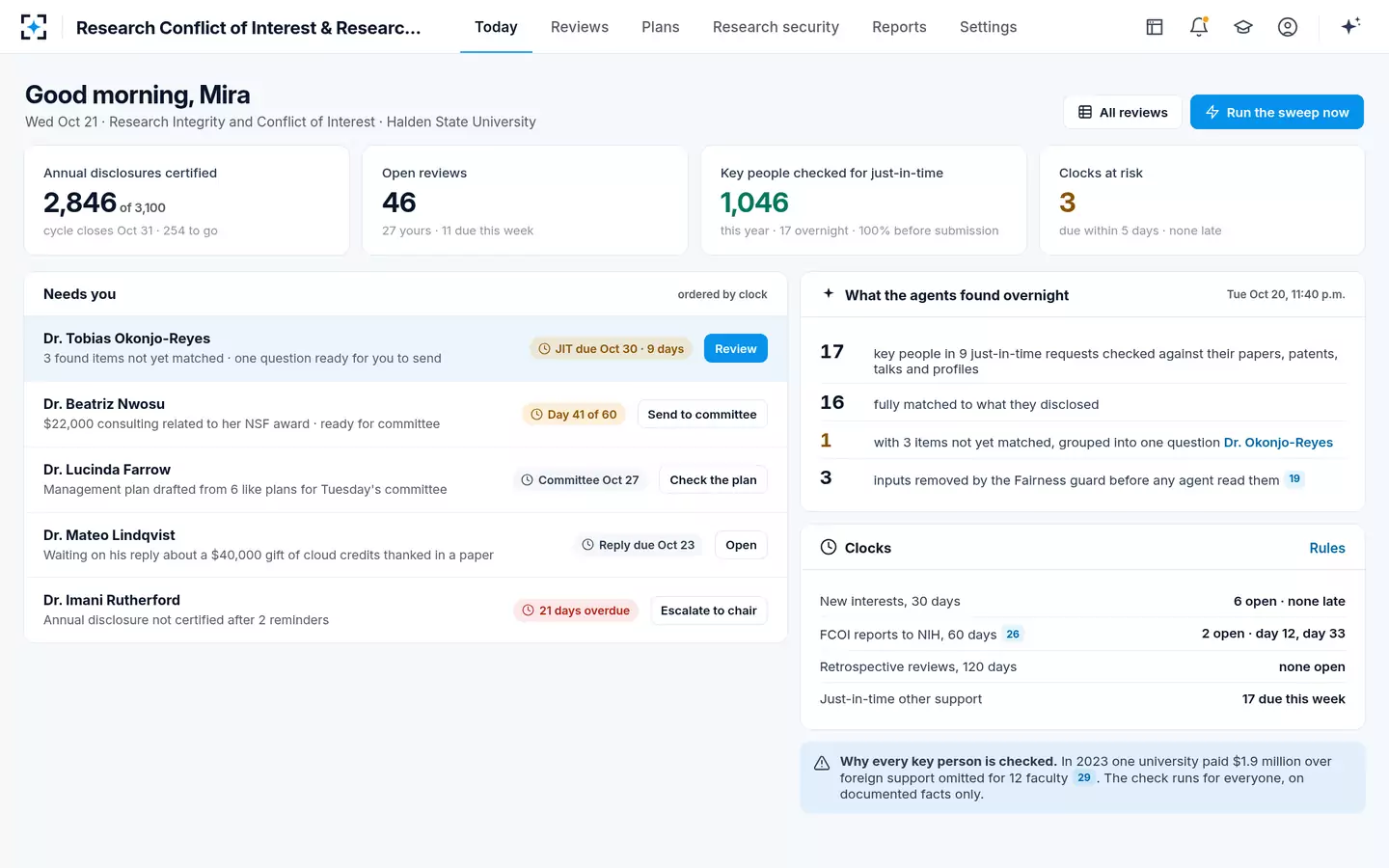
Task: Open the layout panel icon
Action: point(1155,27)
